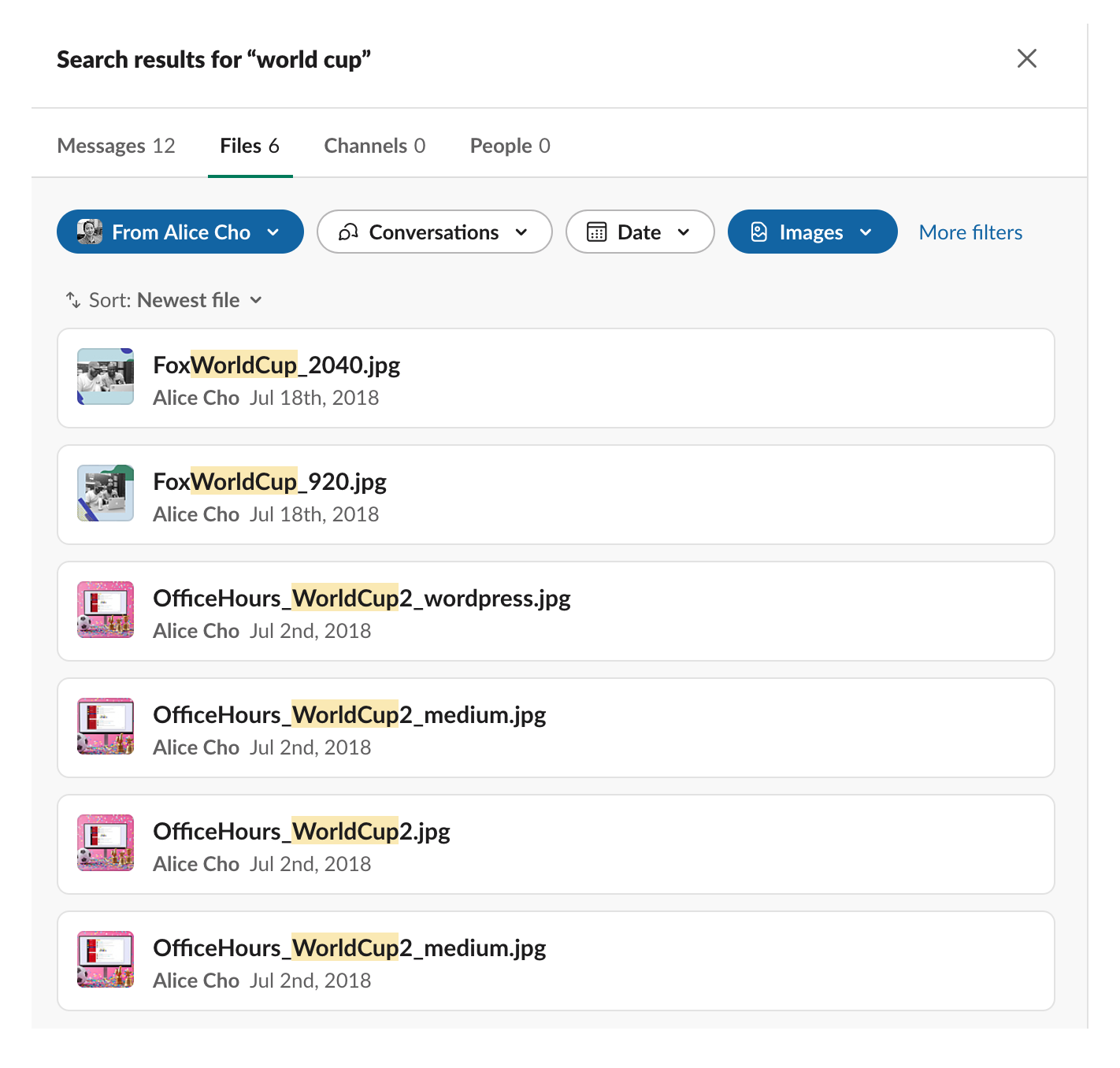Click the FoxWorldCup_2040.jpg file name
The height and width of the screenshot is (1068, 1120).
point(276,365)
